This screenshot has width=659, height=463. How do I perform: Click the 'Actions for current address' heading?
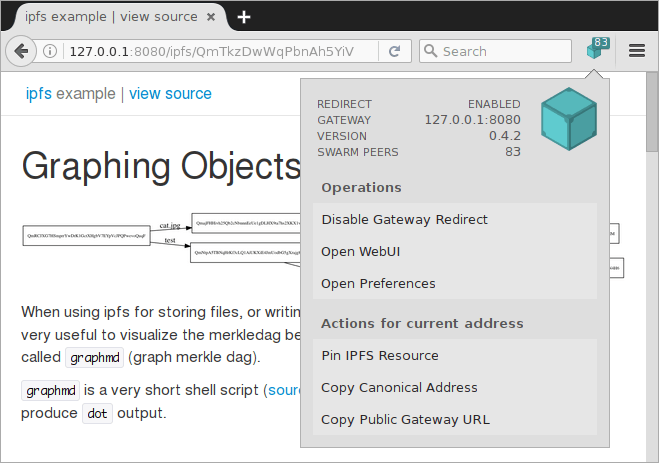tap(422, 324)
